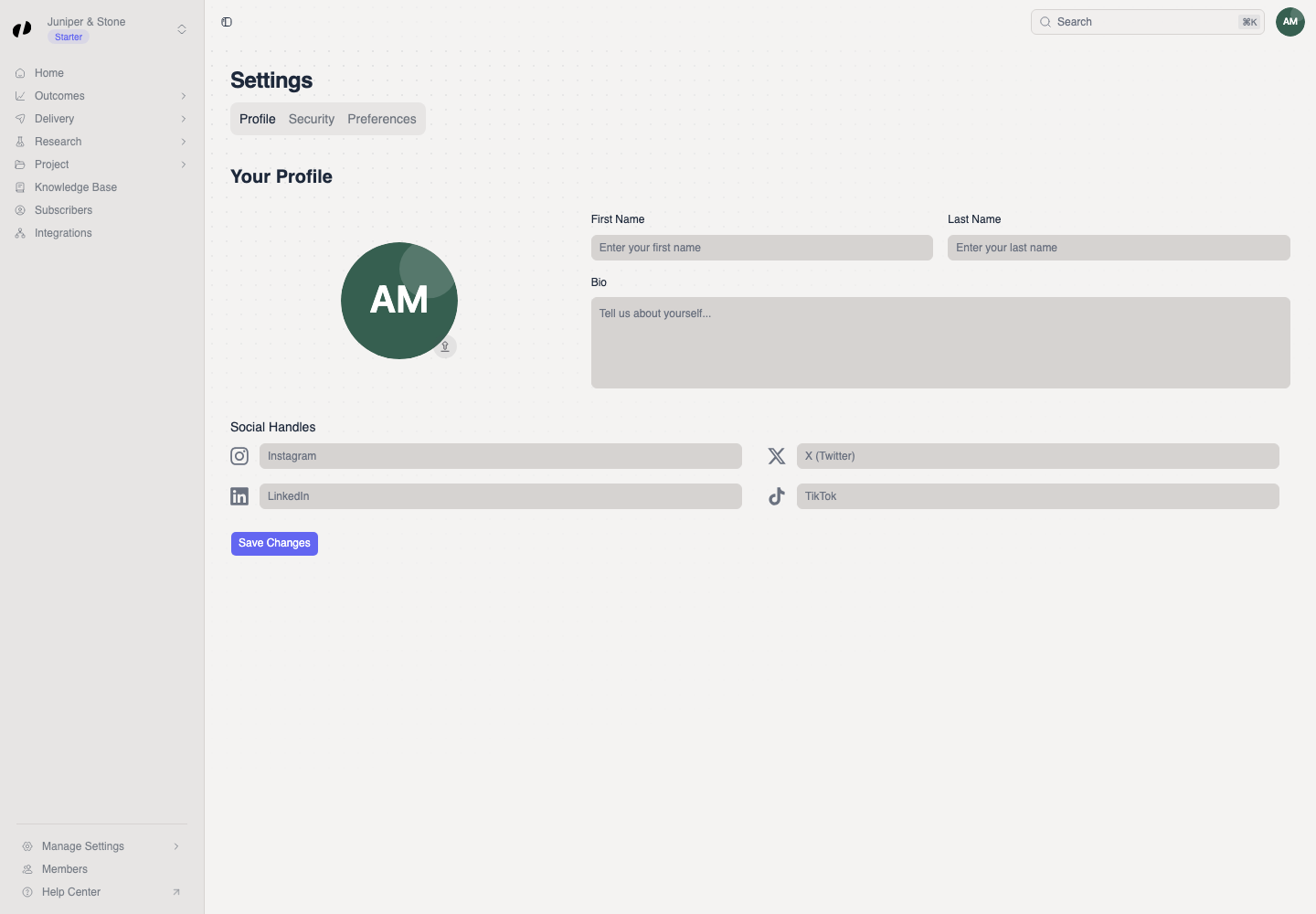Click the Last Name input field
Screen dimensions: 1316x914
(x=1119, y=248)
